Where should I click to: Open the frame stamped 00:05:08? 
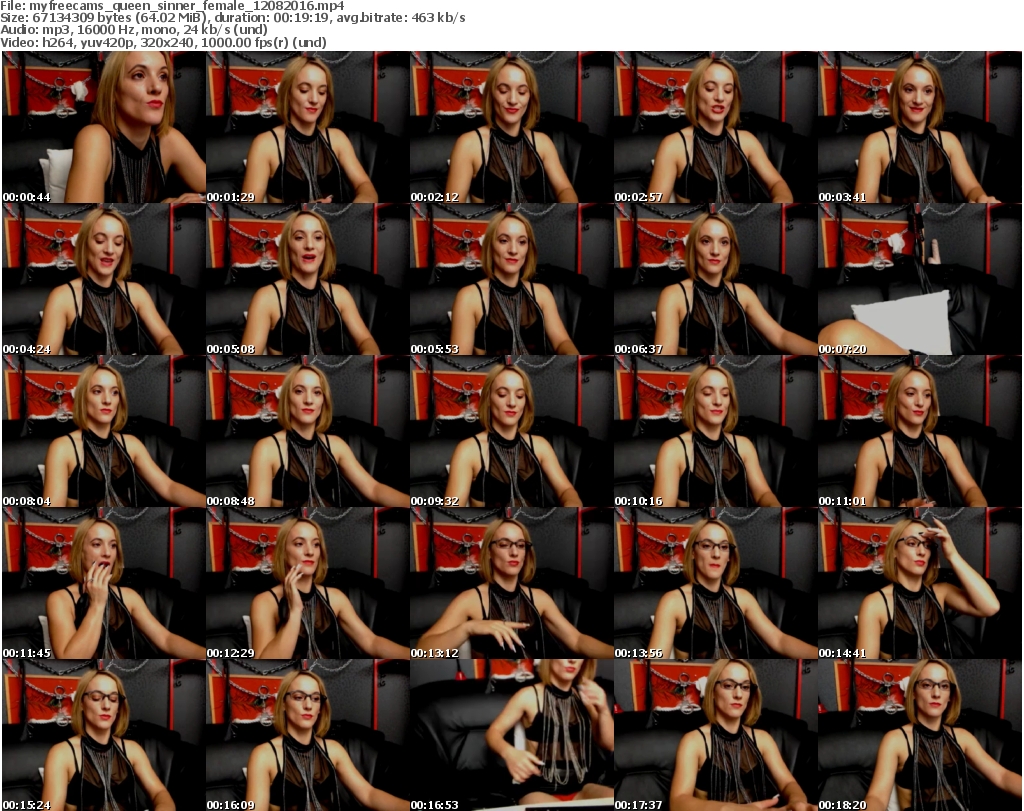click(308, 279)
